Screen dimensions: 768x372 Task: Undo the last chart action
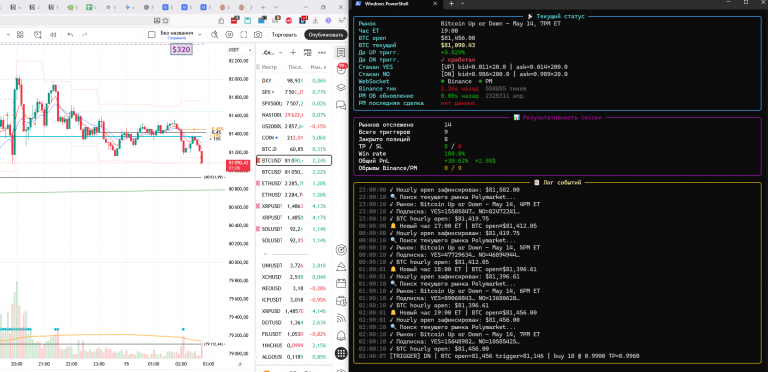click(x=71, y=35)
